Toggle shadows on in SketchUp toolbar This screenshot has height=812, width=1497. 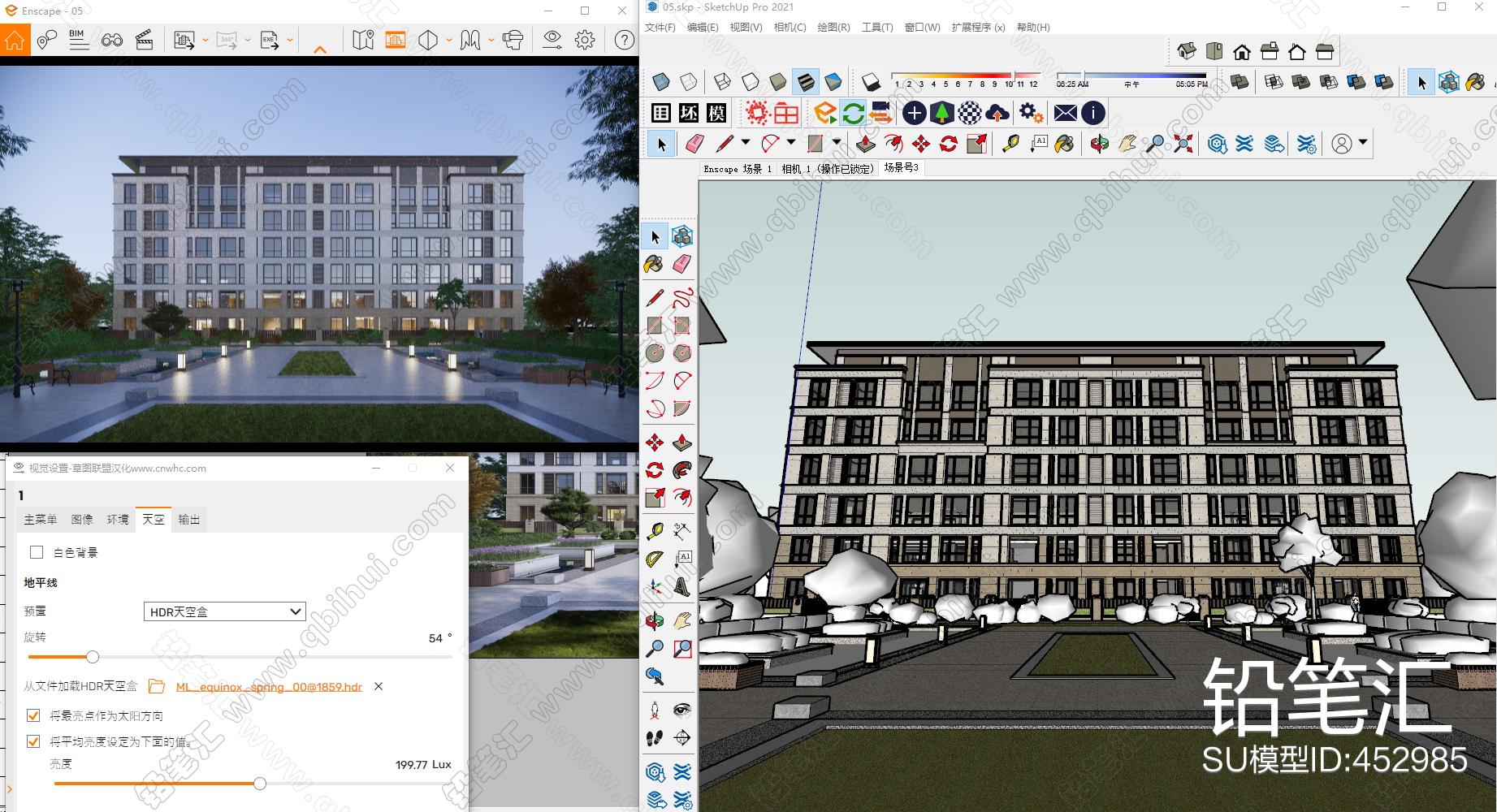[871, 82]
